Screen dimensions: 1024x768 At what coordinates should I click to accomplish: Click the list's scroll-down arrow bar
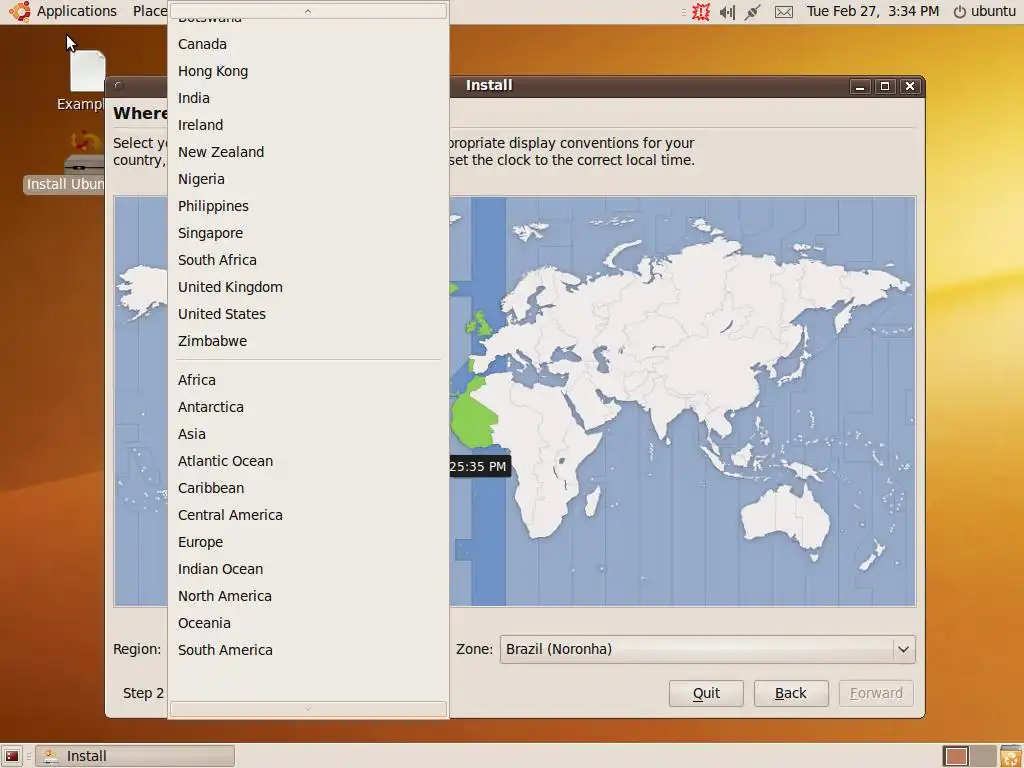point(308,709)
